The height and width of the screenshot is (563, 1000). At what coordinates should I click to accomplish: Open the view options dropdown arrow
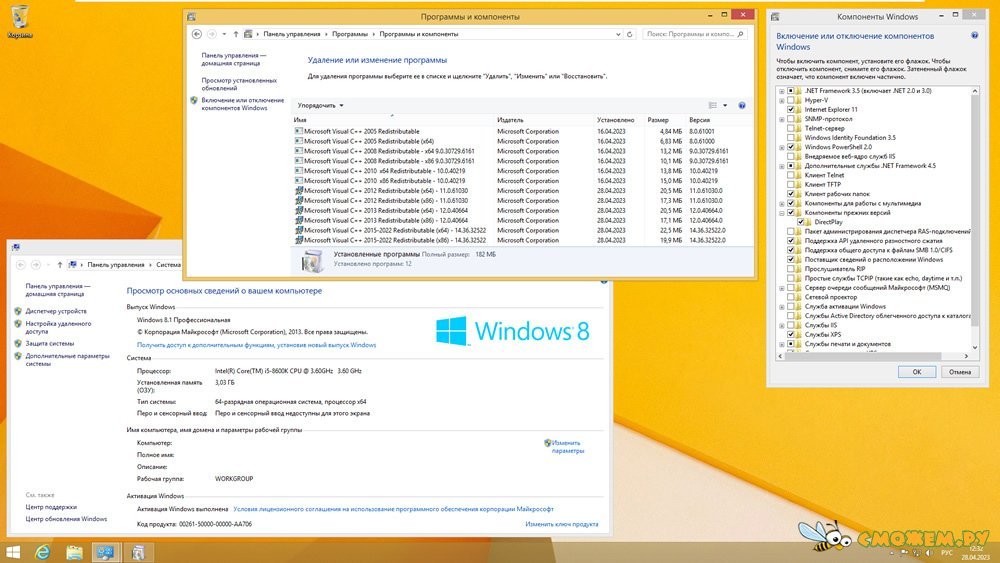[x=725, y=106]
